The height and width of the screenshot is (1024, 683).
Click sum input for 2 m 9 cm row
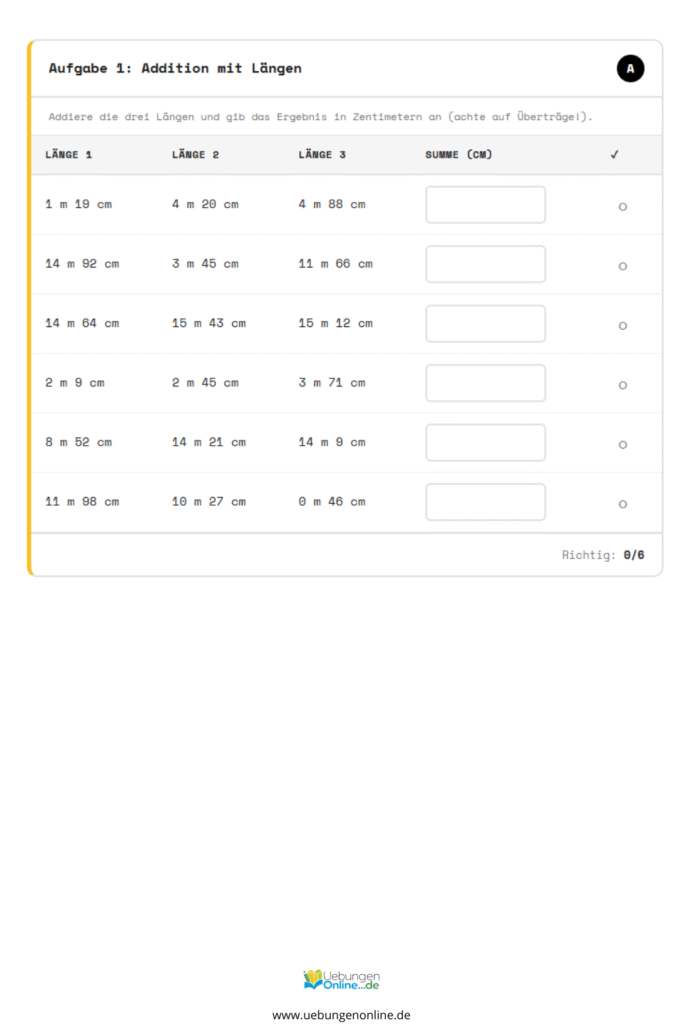485,383
